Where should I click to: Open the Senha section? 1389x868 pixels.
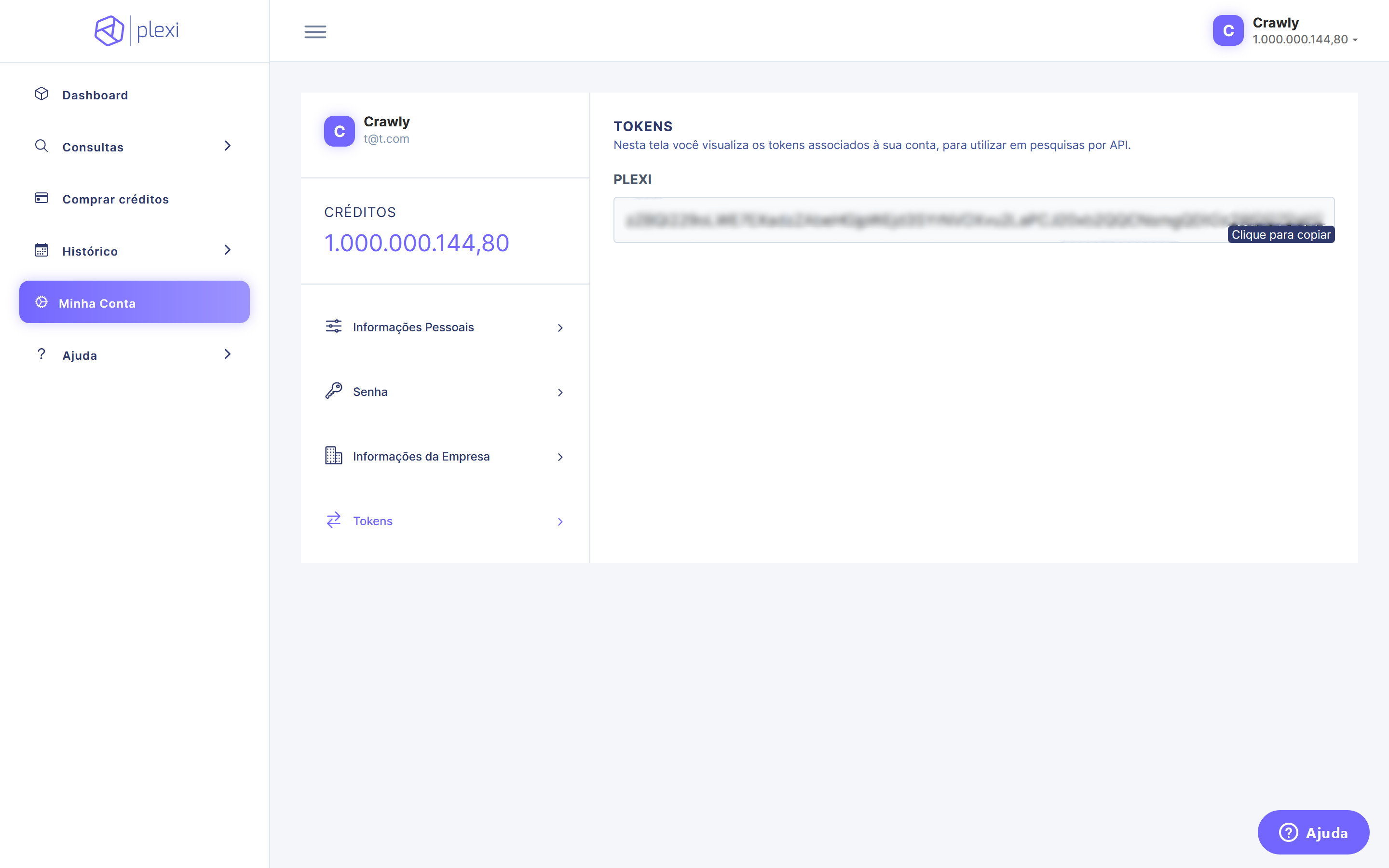click(x=445, y=392)
